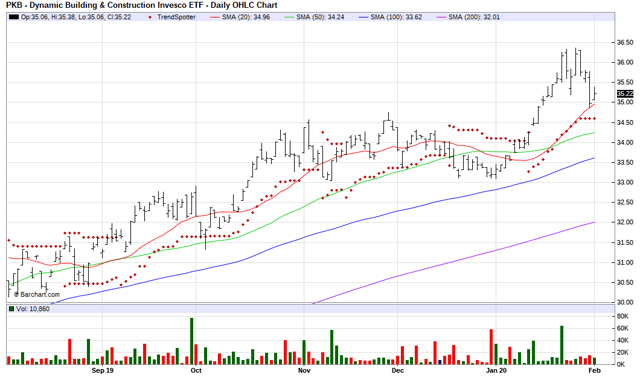The image size is (640, 389).
Task: Click the Barchart.com copyright text
Action: [x=37, y=294]
